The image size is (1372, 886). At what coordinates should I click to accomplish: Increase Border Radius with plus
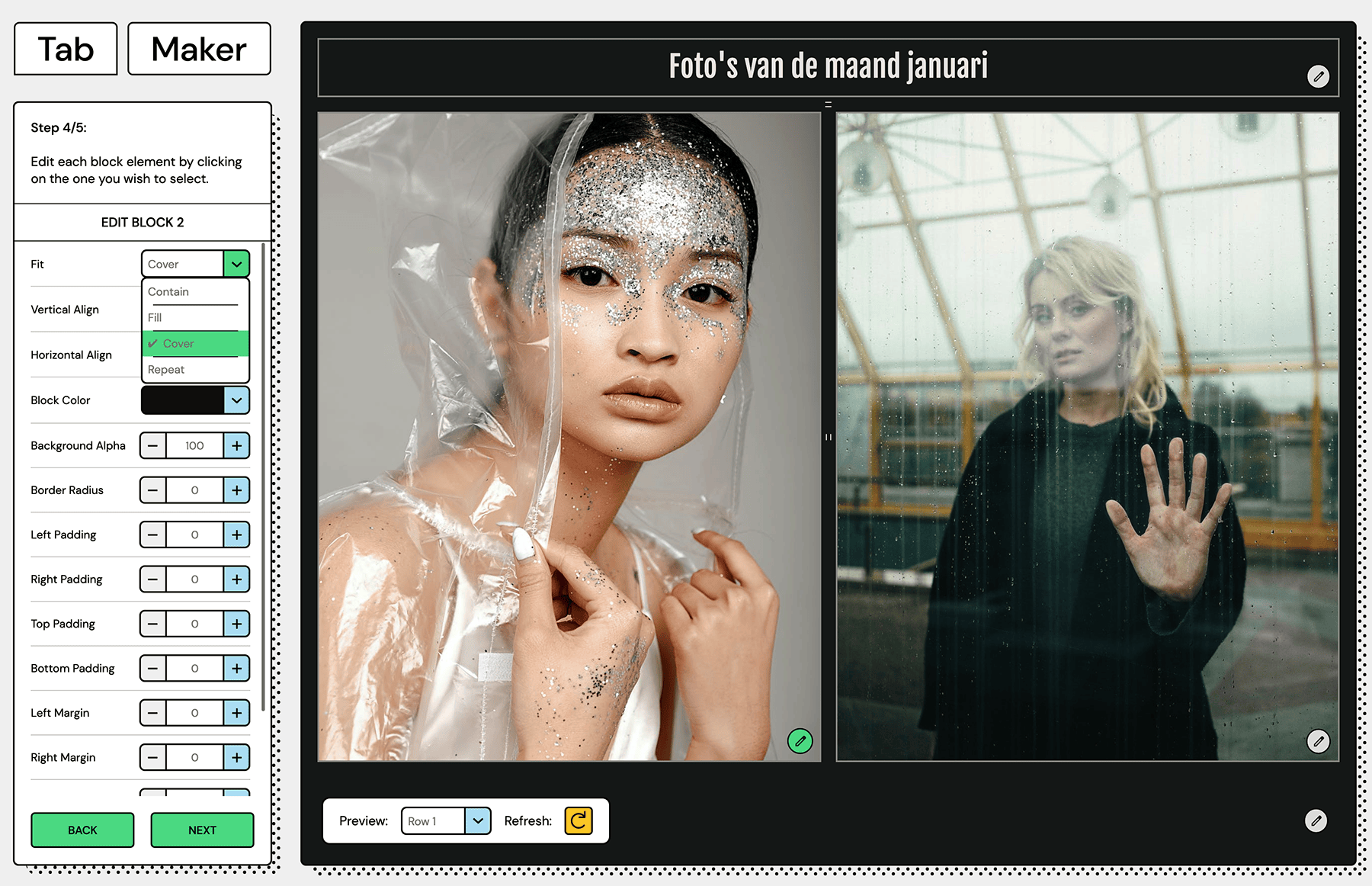coord(237,490)
